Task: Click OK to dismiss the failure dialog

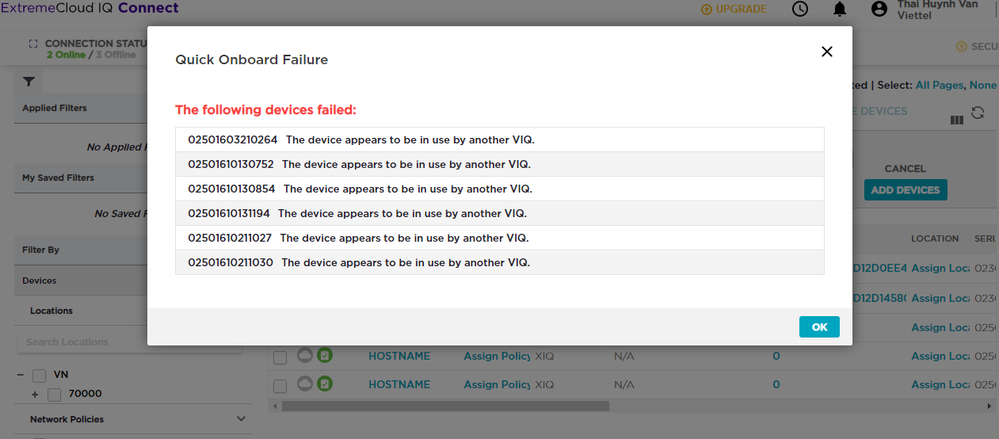Action: tap(819, 327)
